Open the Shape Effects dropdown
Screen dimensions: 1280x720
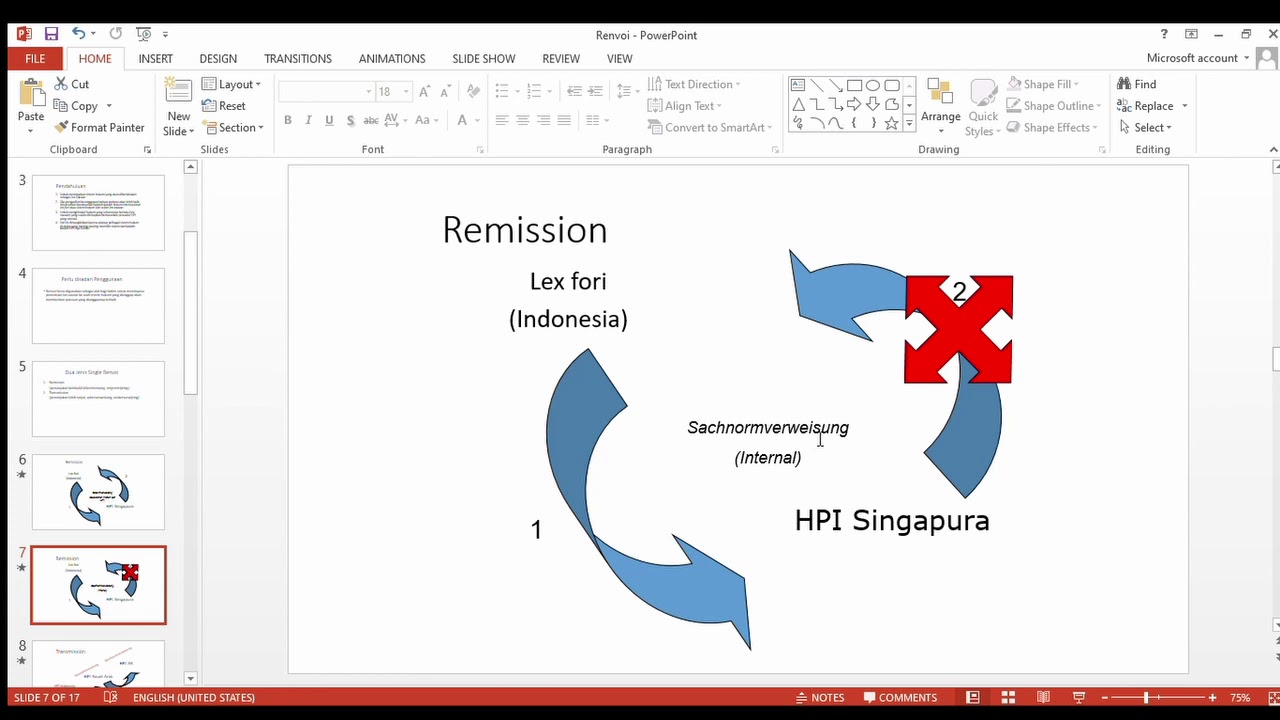pyautogui.click(x=1053, y=127)
